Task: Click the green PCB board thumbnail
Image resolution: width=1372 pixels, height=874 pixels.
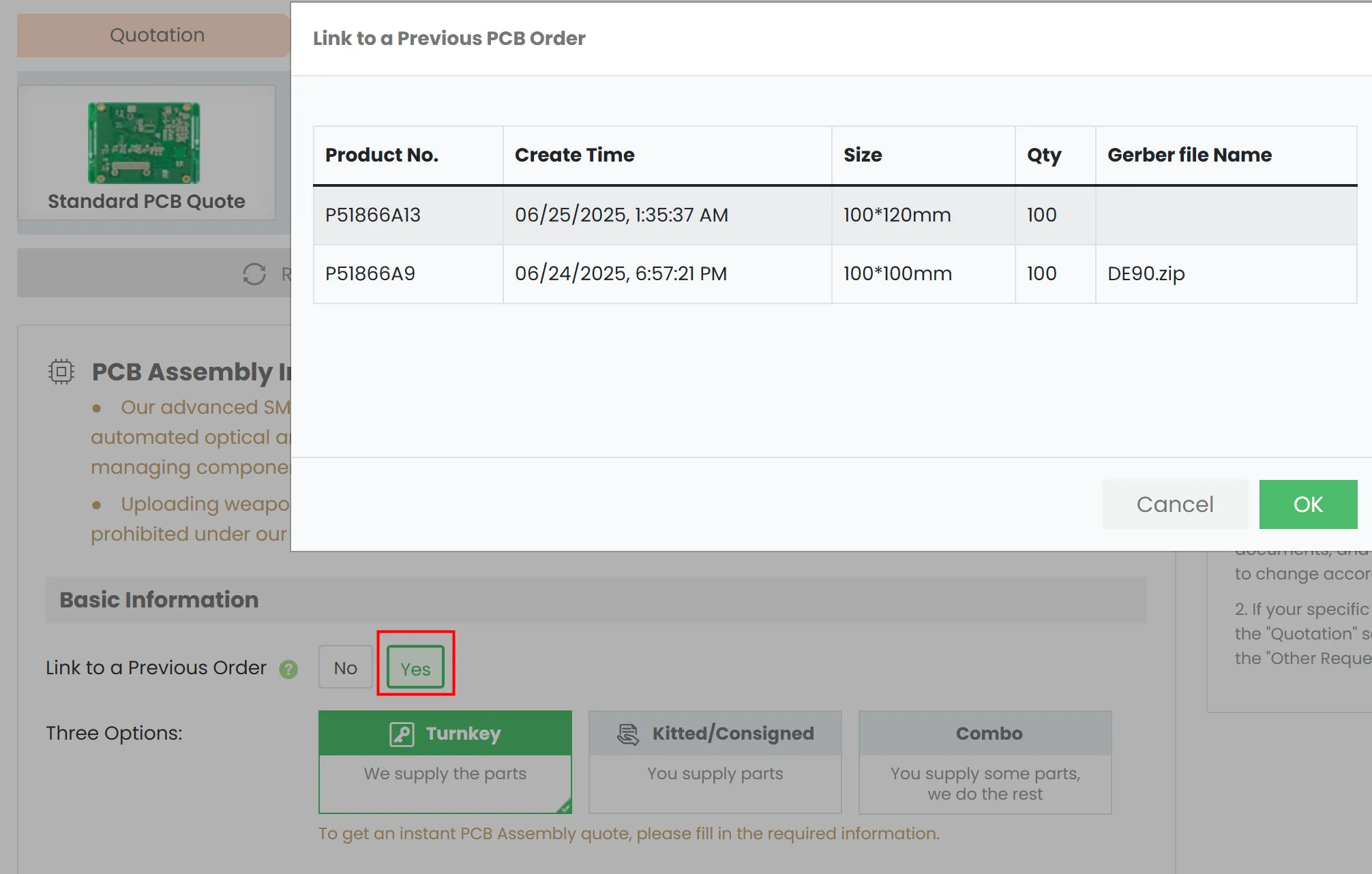Action: 144,143
